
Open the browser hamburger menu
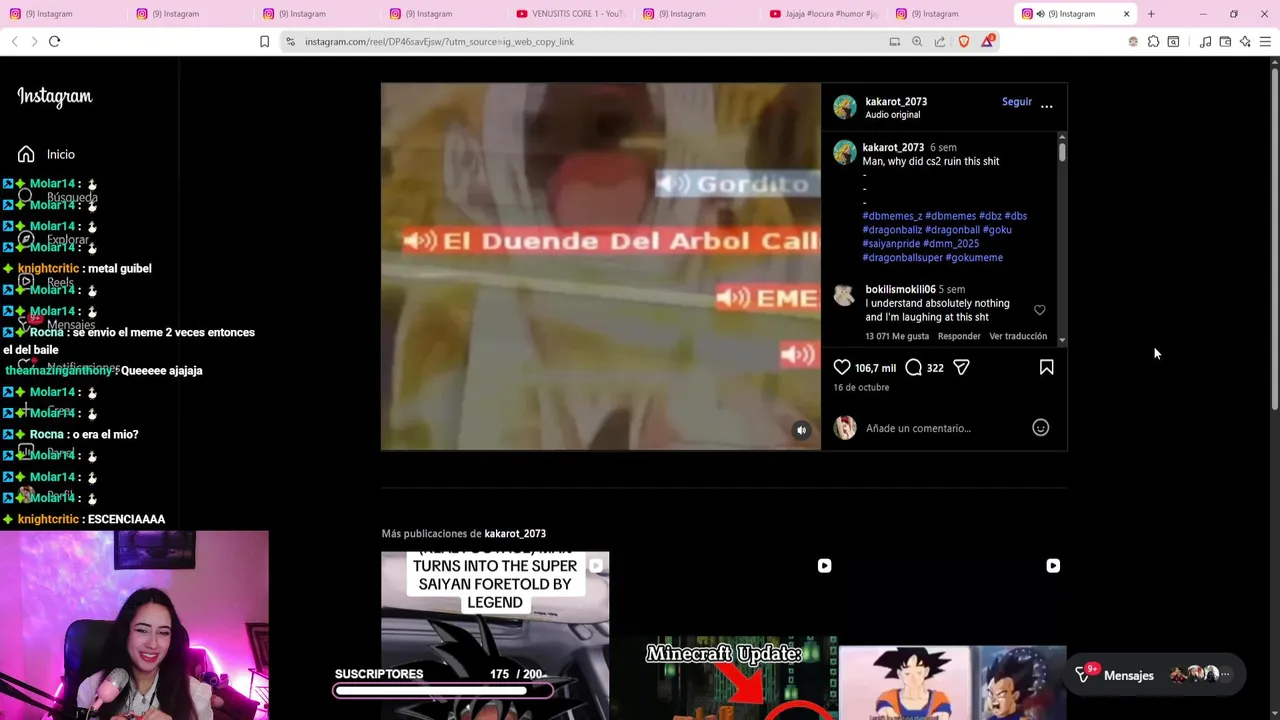click(x=1265, y=41)
